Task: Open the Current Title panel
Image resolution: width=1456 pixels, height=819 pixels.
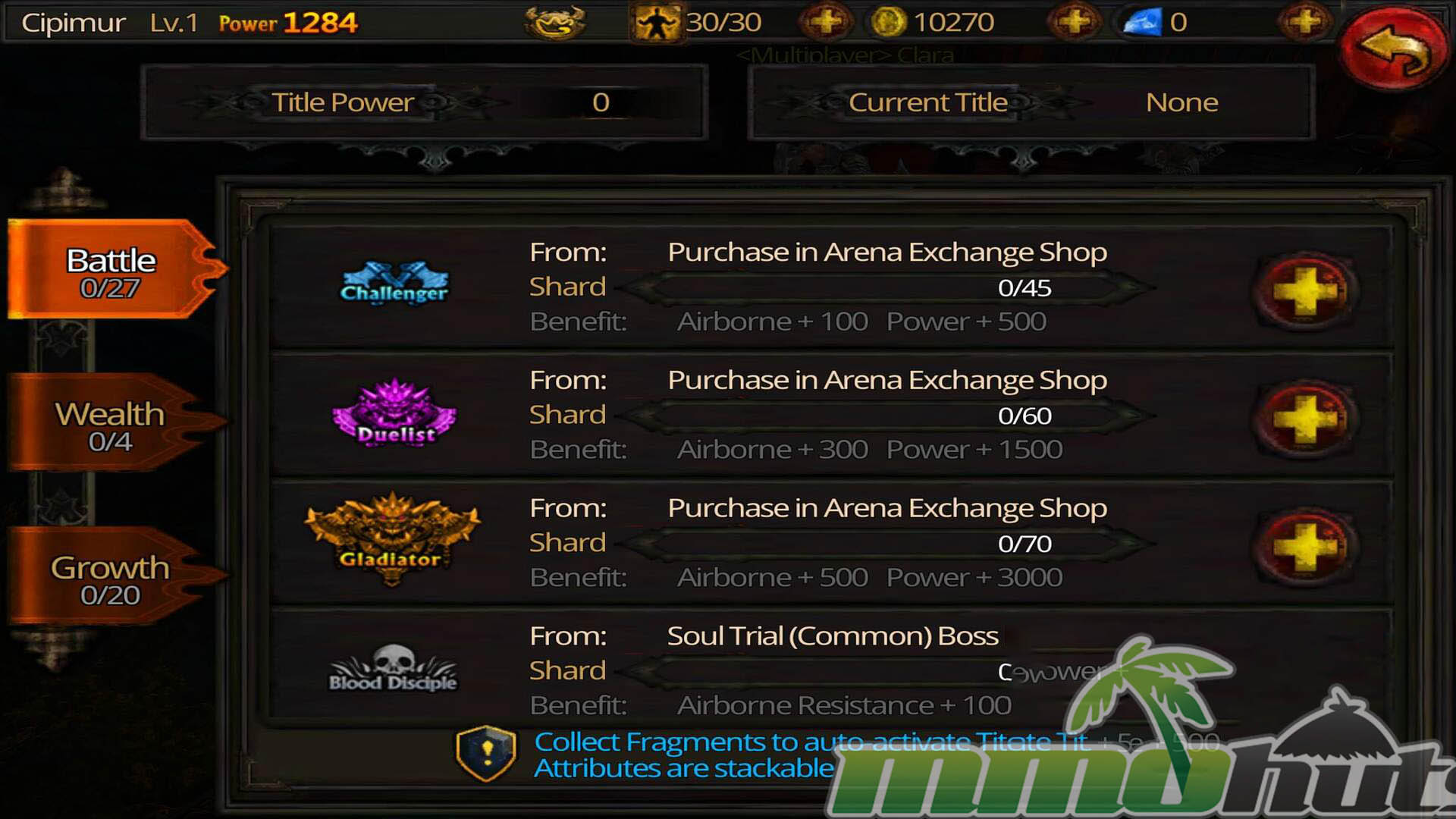Action: click(1031, 102)
